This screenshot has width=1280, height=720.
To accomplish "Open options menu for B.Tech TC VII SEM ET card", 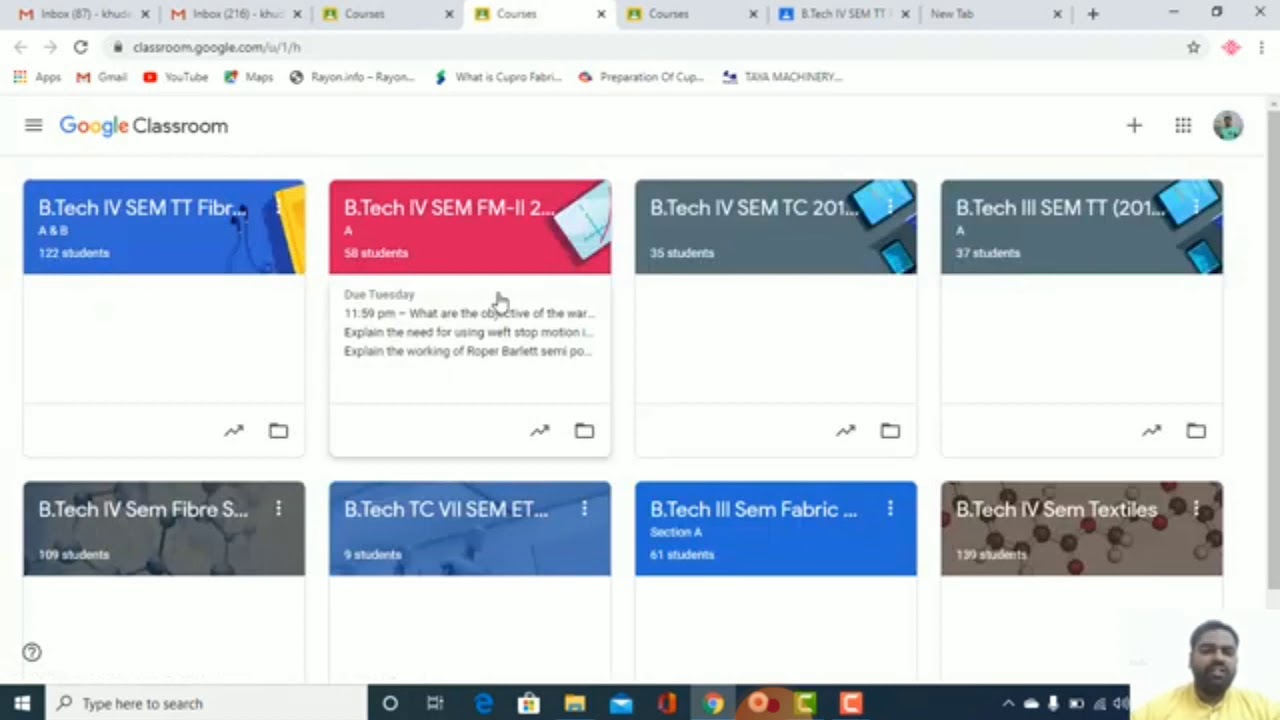I will click(584, 509).
